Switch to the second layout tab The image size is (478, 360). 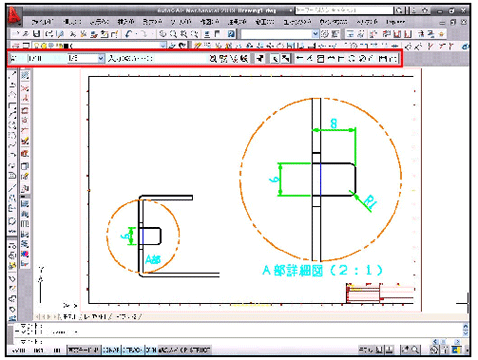(128, 316)
